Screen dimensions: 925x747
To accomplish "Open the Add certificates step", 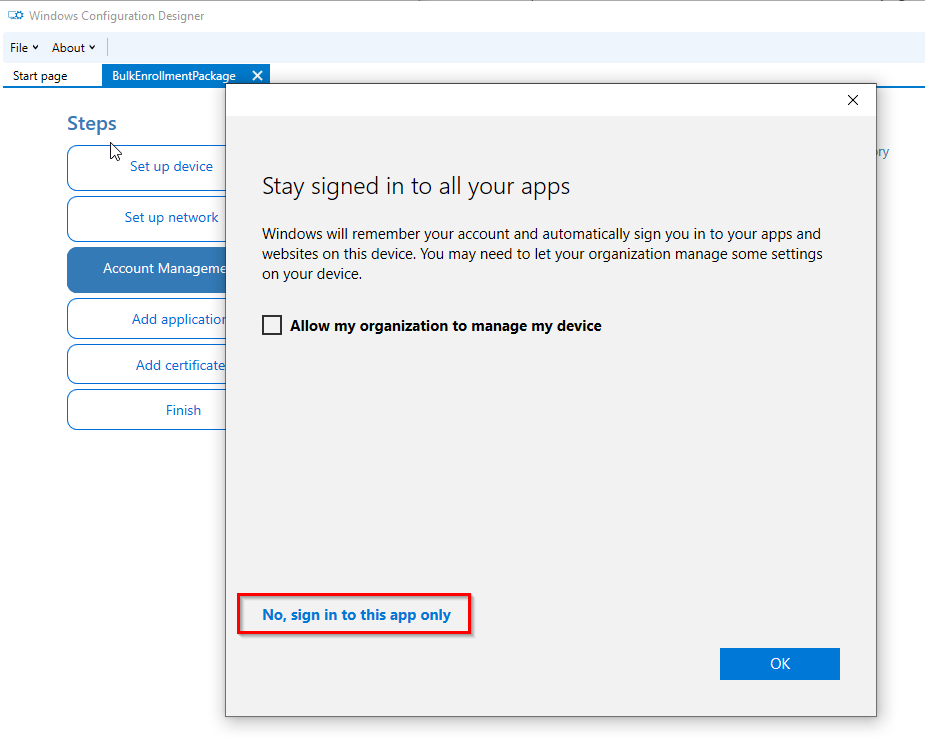I will 147,364.
